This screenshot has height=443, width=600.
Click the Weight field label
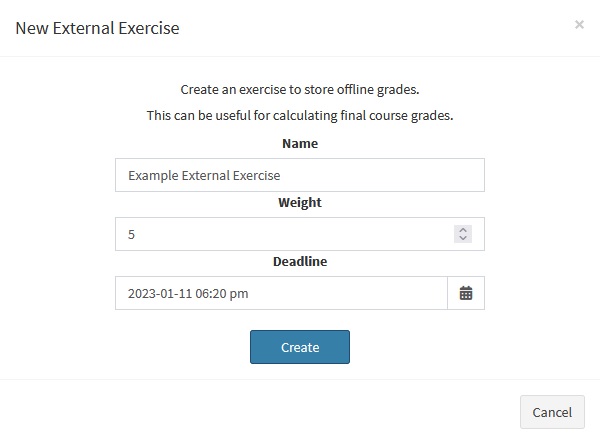point(300,202)
